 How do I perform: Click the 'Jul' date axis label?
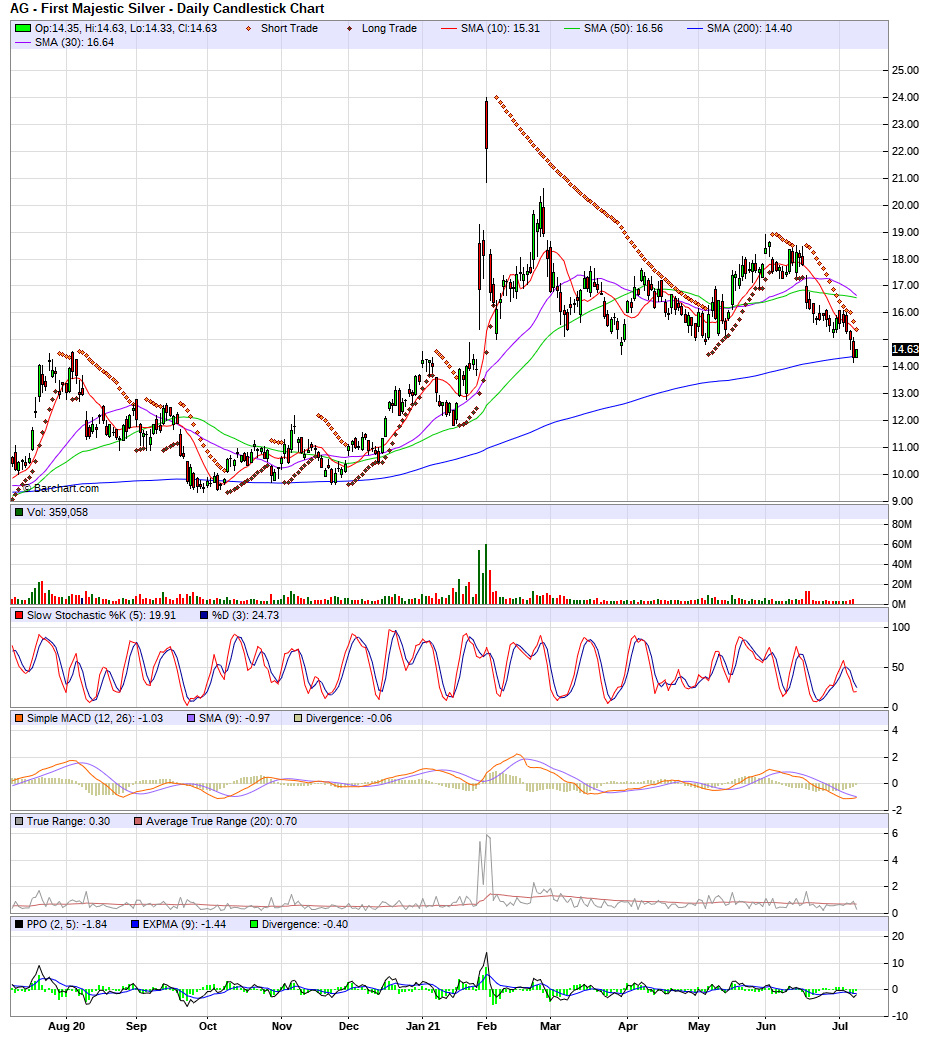click(840, 1026)
